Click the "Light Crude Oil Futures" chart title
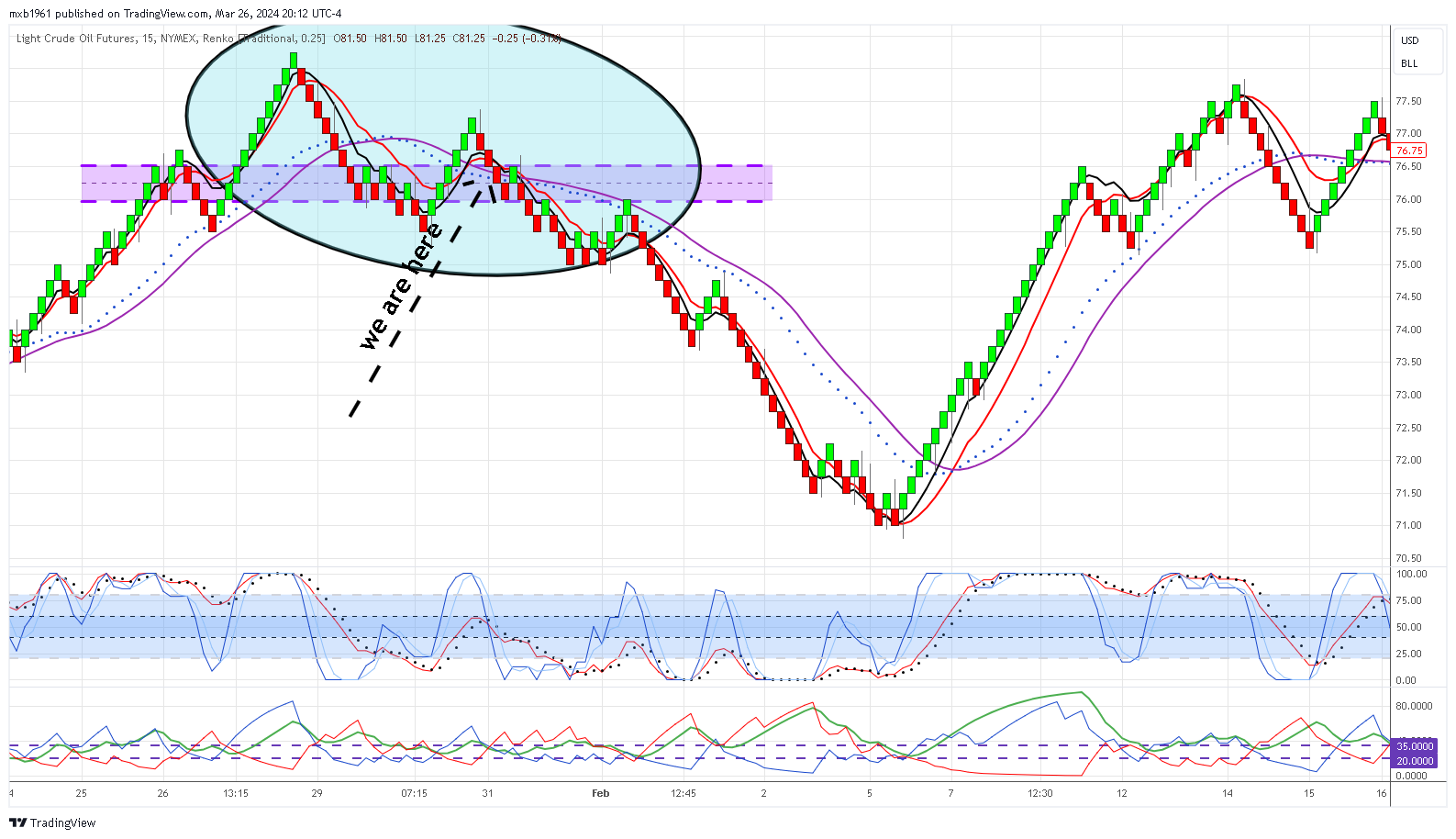1456x839 pixels. click(x=76, y=39)
